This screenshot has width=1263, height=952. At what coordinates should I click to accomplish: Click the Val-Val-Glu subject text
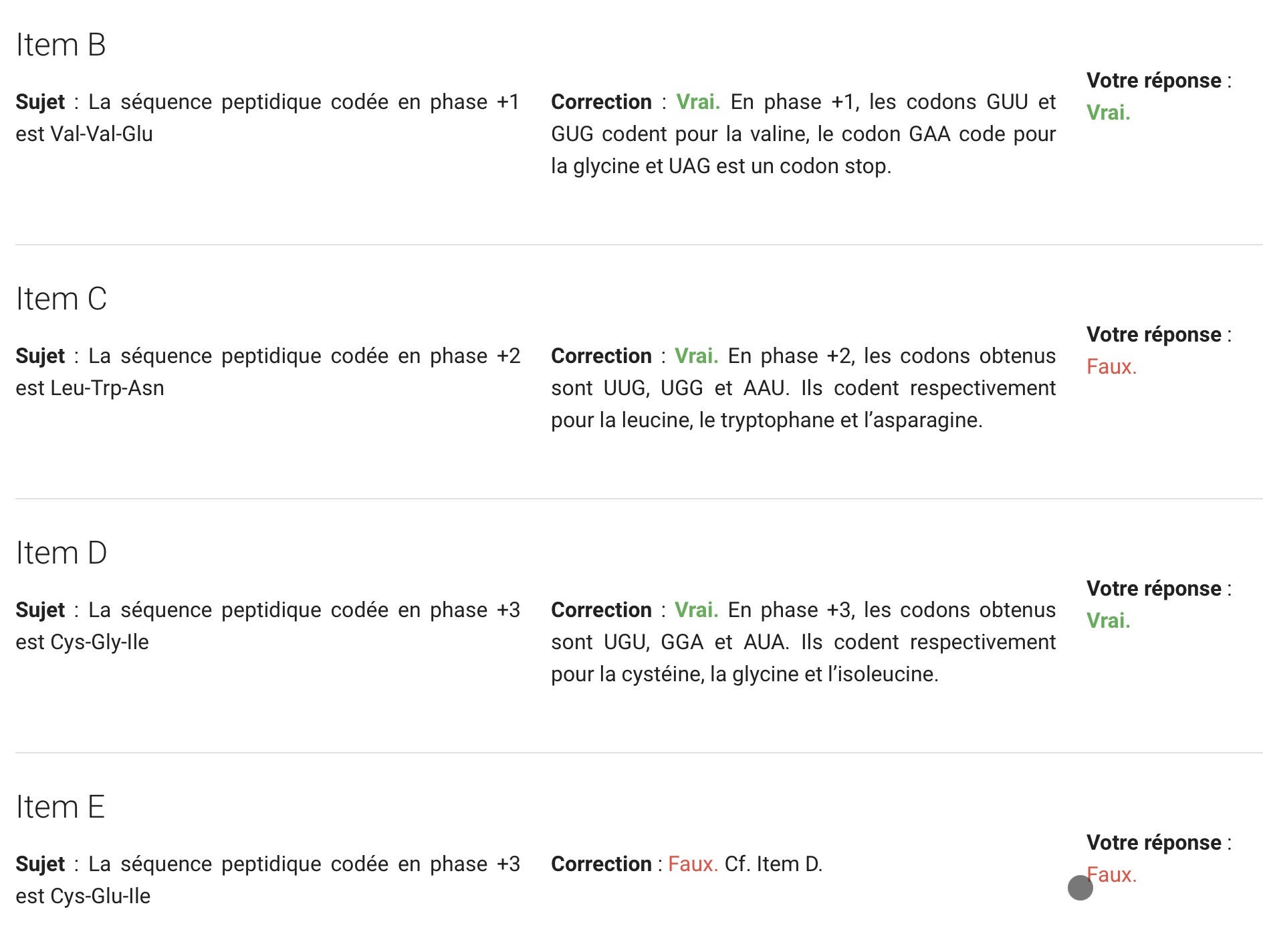point(102,134)
